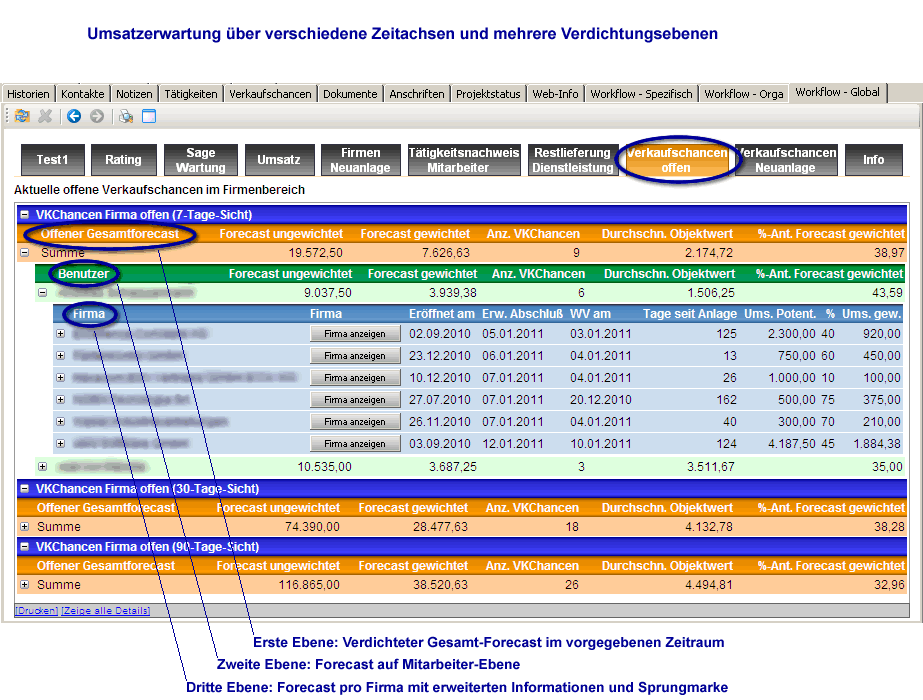This screenshot has height=700, width=923.
Task: Click Firma anzeigen for 02.09.2010 row
Action: tap(355, 334)
